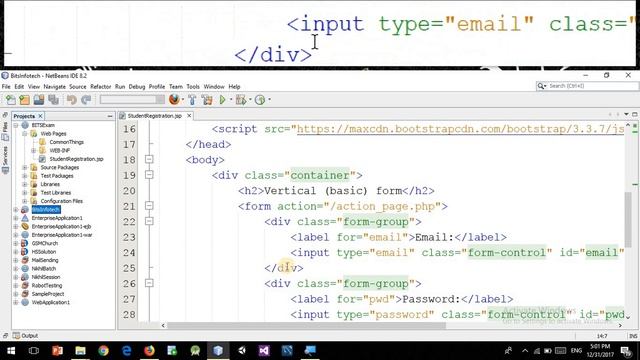
Task: Open the Navigate menu
Action: pyautogui.click(x=54, y=87)
